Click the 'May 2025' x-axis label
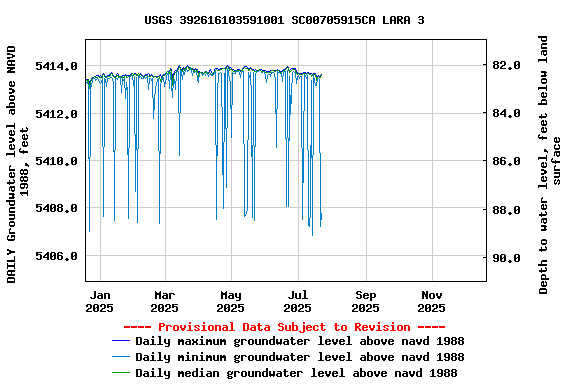This screenshot has height=384, width=576. [231, 302]
